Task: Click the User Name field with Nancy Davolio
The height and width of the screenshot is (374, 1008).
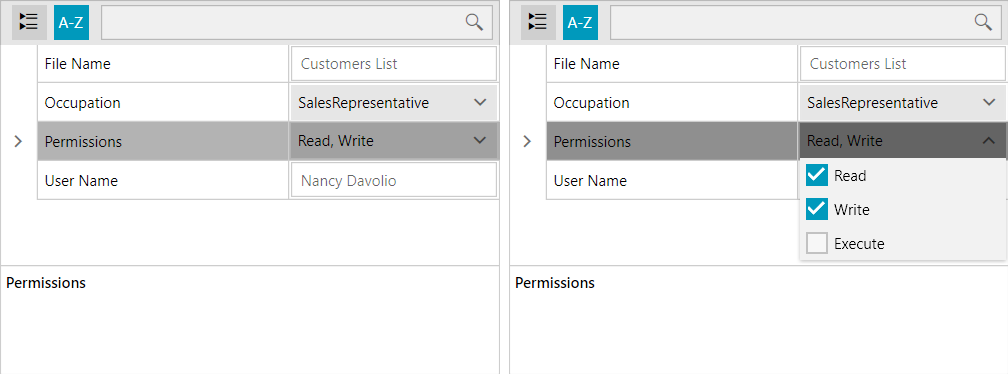Action: point(394,181)
